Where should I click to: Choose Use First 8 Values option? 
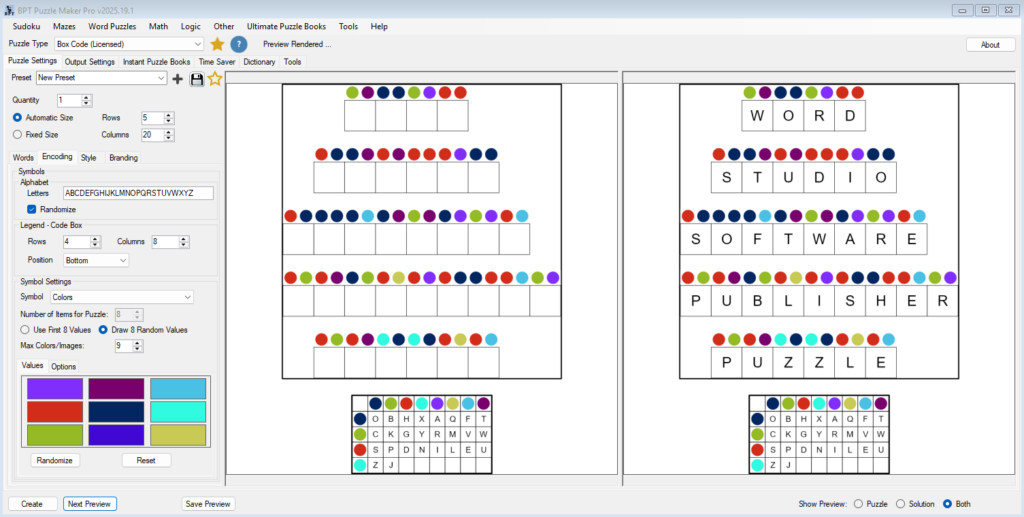(26, 329)
